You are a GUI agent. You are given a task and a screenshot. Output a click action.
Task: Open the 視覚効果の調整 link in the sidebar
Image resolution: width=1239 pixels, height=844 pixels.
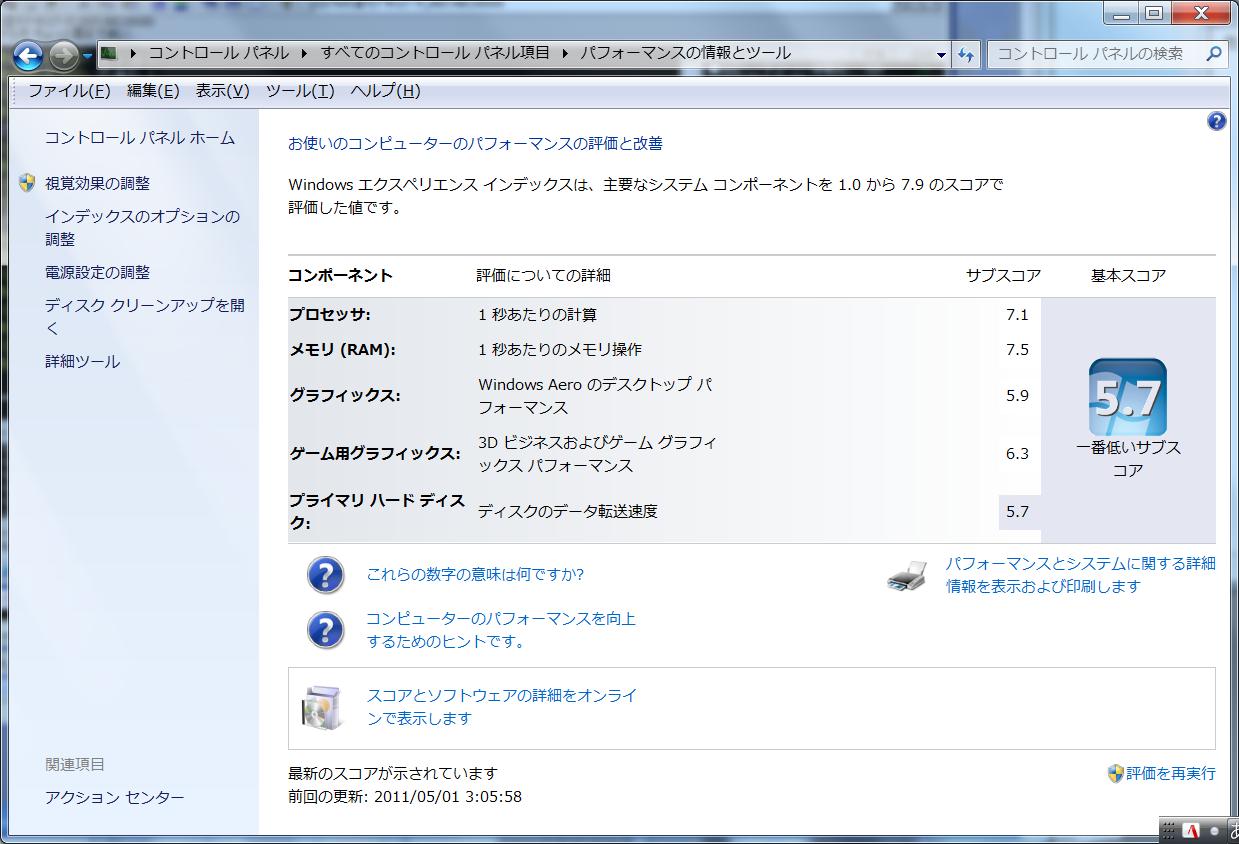97,183
